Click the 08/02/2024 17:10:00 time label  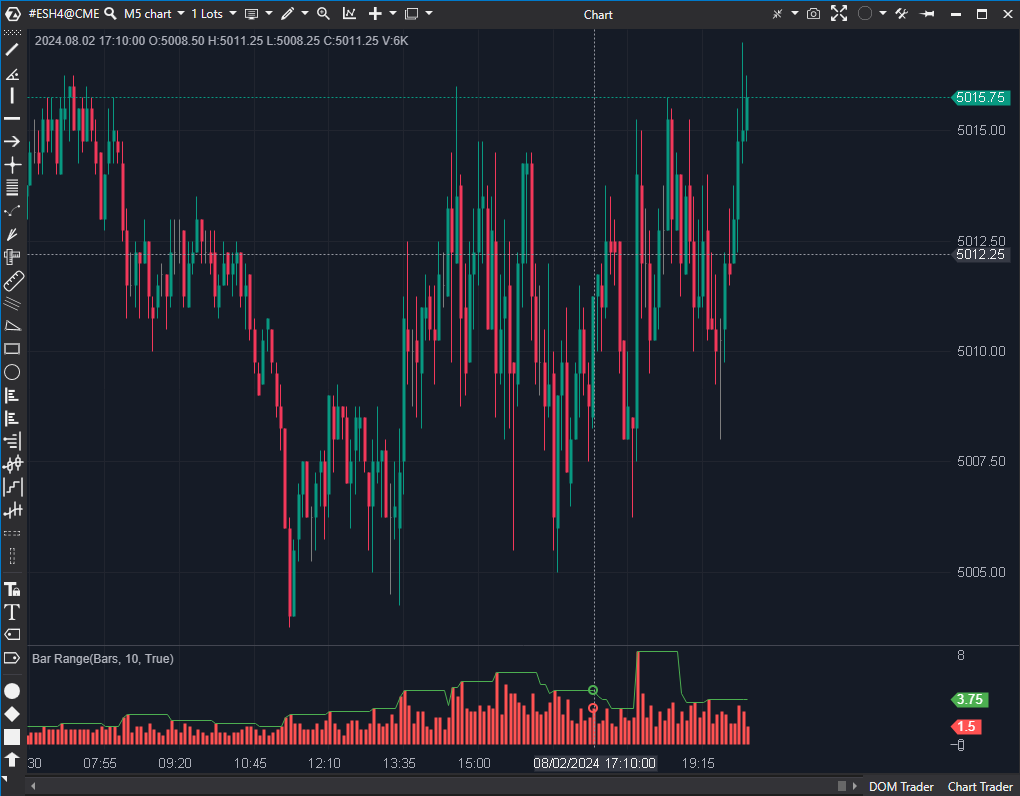point(594,763)
